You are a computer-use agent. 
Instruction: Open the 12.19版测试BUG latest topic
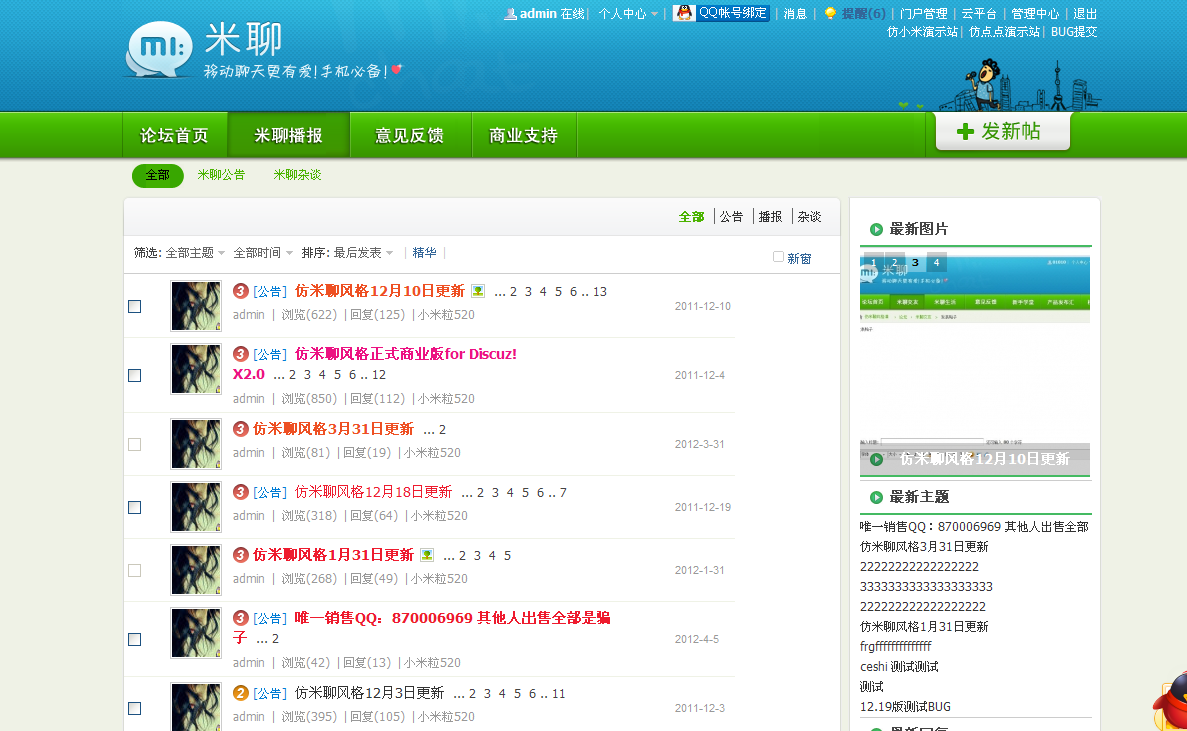pos(905,707)
